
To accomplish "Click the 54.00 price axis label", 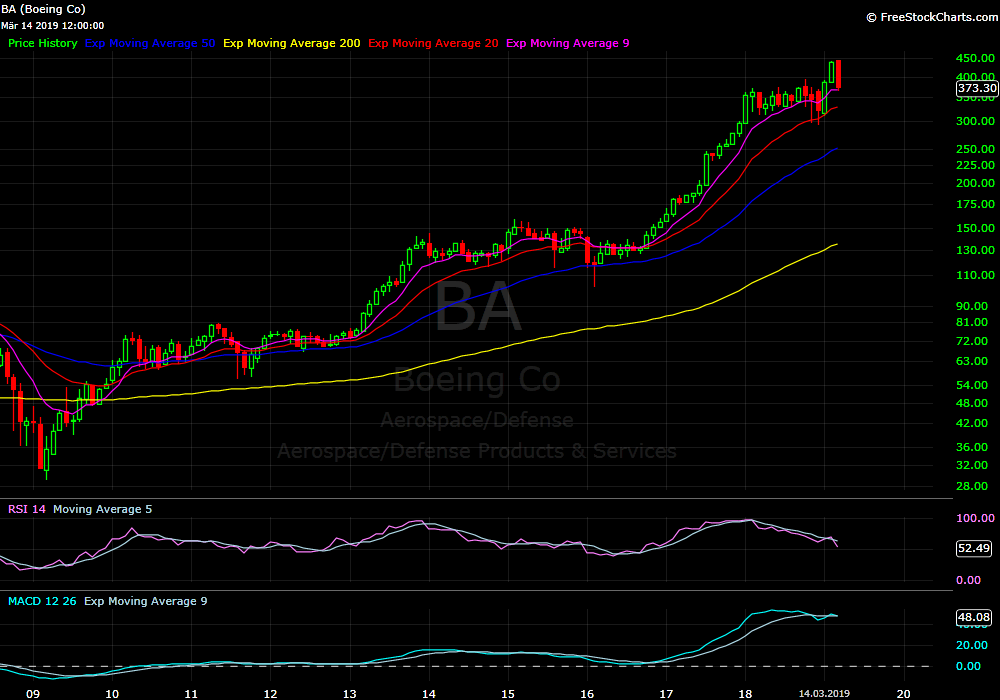I will (972, 386).
